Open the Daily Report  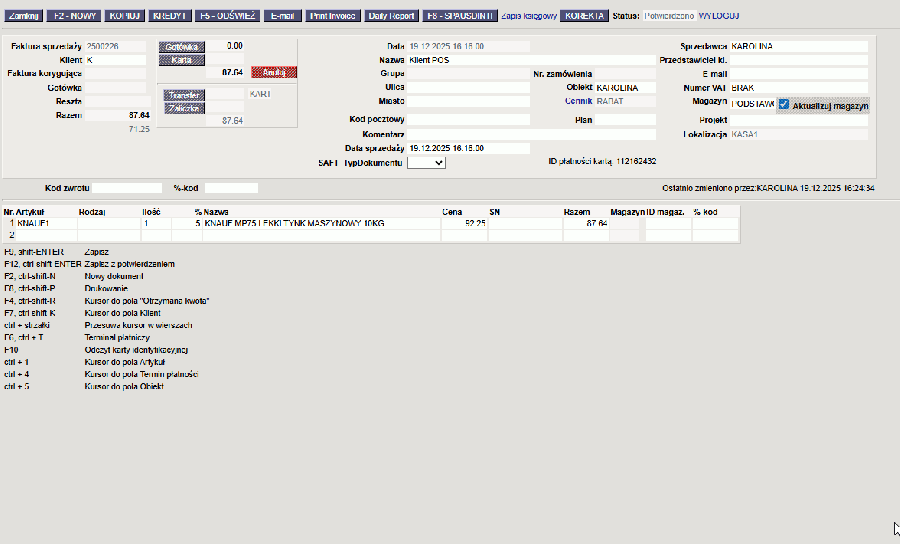391,16
